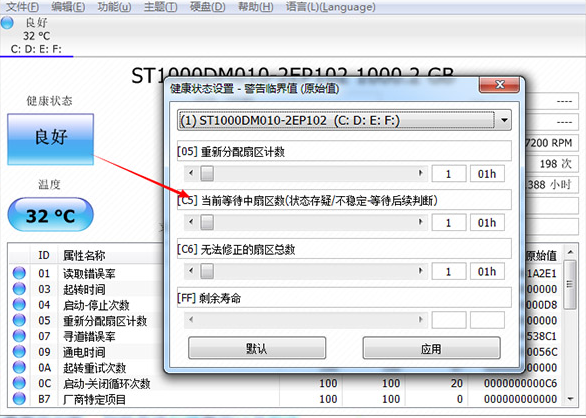The height and width of the screenshot is (418, 586).
Task: Click the 默认 button
Action: tap(257, 348)
